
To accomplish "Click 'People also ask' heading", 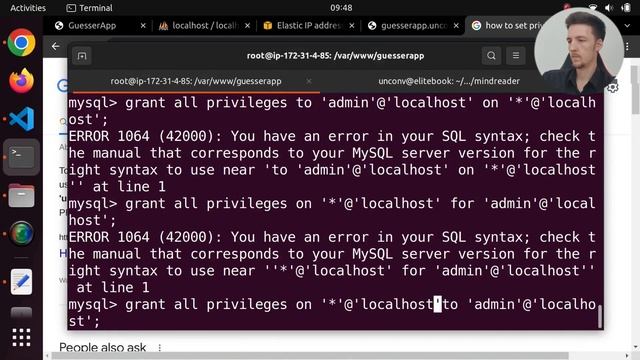I will click(x=102, y=348).
